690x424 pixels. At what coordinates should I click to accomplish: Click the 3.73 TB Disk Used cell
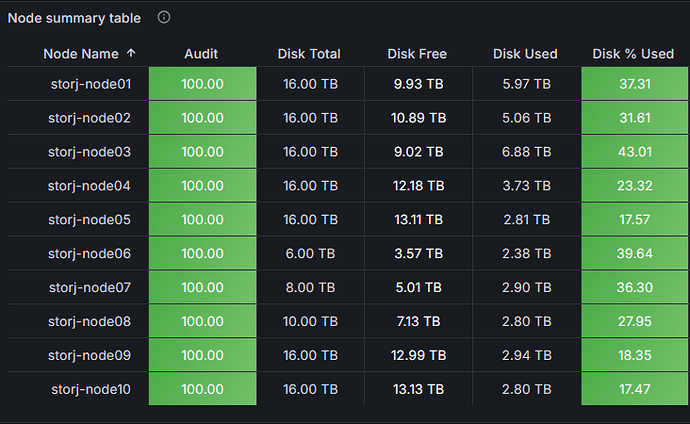tap(527, 186)
